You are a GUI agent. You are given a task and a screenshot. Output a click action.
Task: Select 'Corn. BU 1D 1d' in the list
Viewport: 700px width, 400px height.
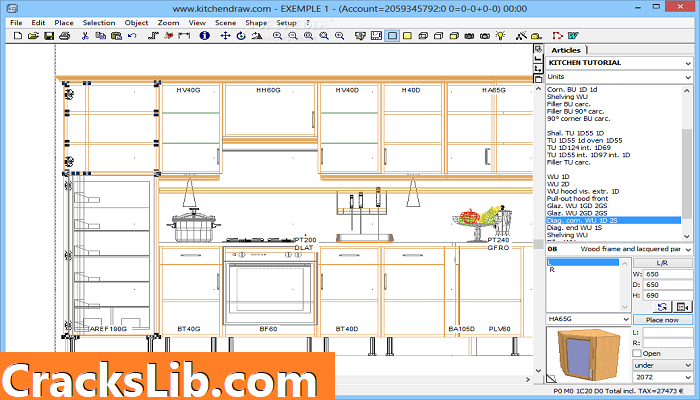(572, 89)
